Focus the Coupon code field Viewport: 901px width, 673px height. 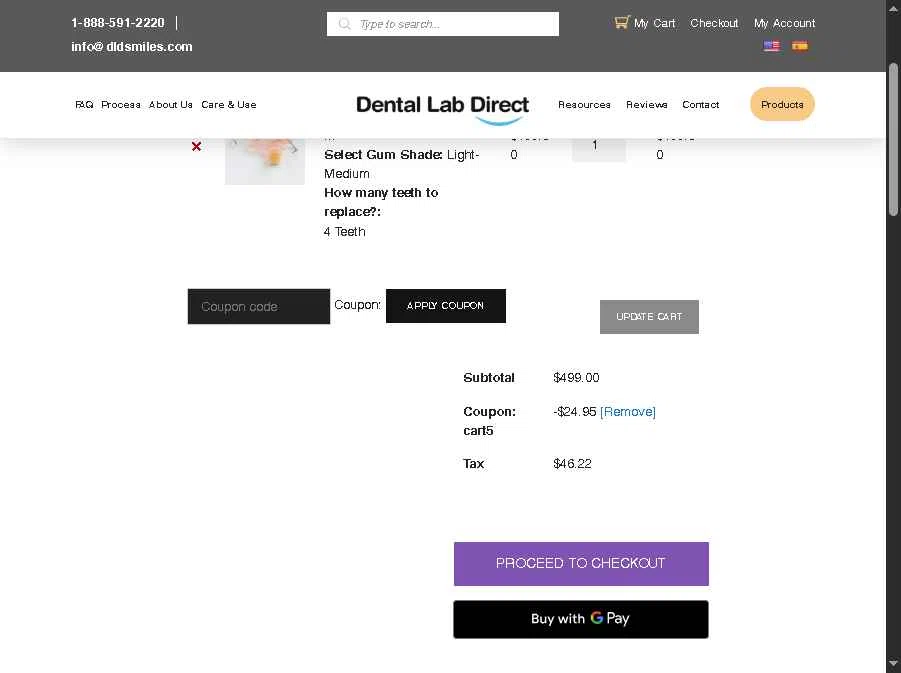(259, 306)
